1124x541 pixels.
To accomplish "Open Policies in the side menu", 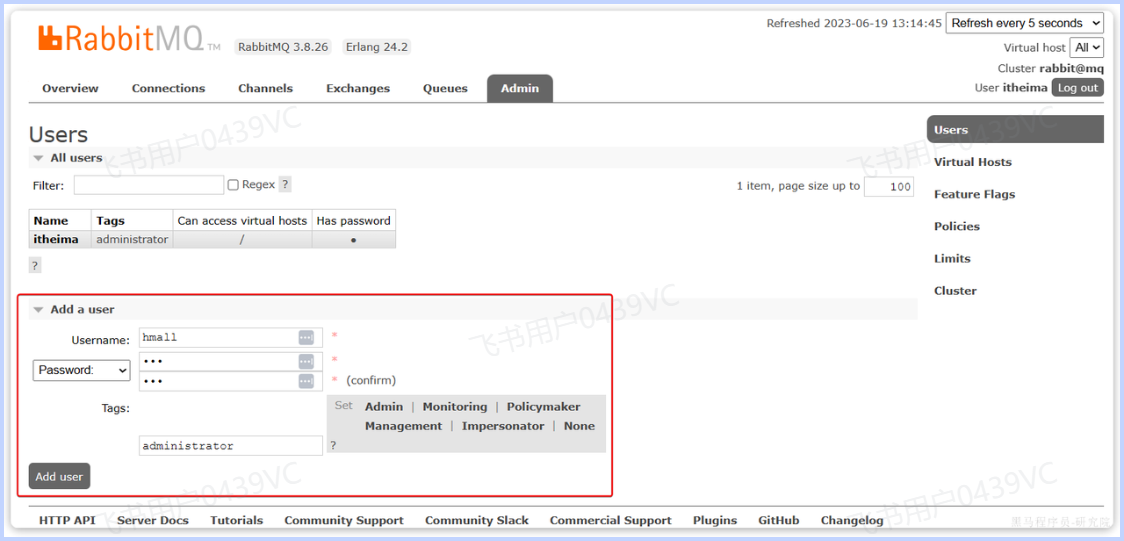I will coord(956,226).
